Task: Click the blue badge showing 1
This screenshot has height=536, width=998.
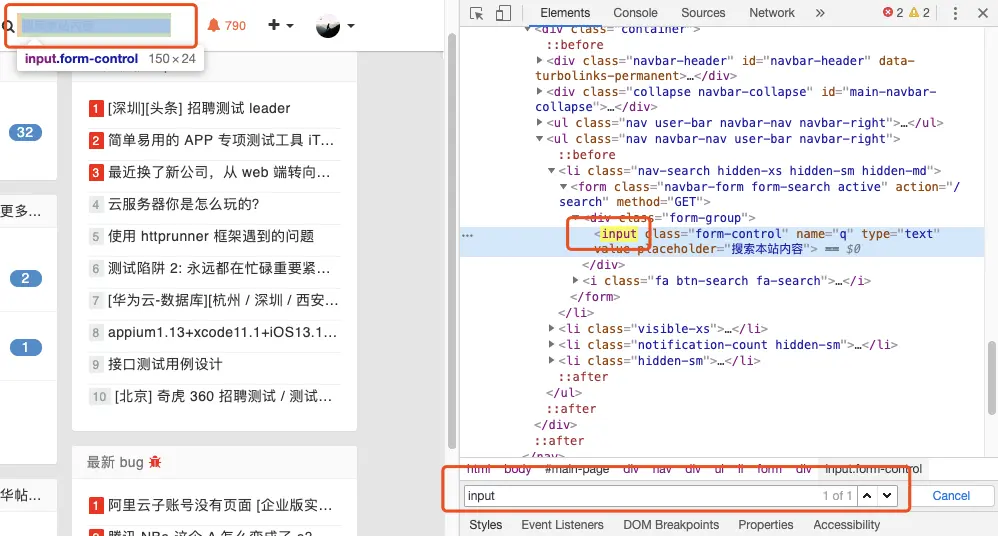Action: [x=25, y=348]
